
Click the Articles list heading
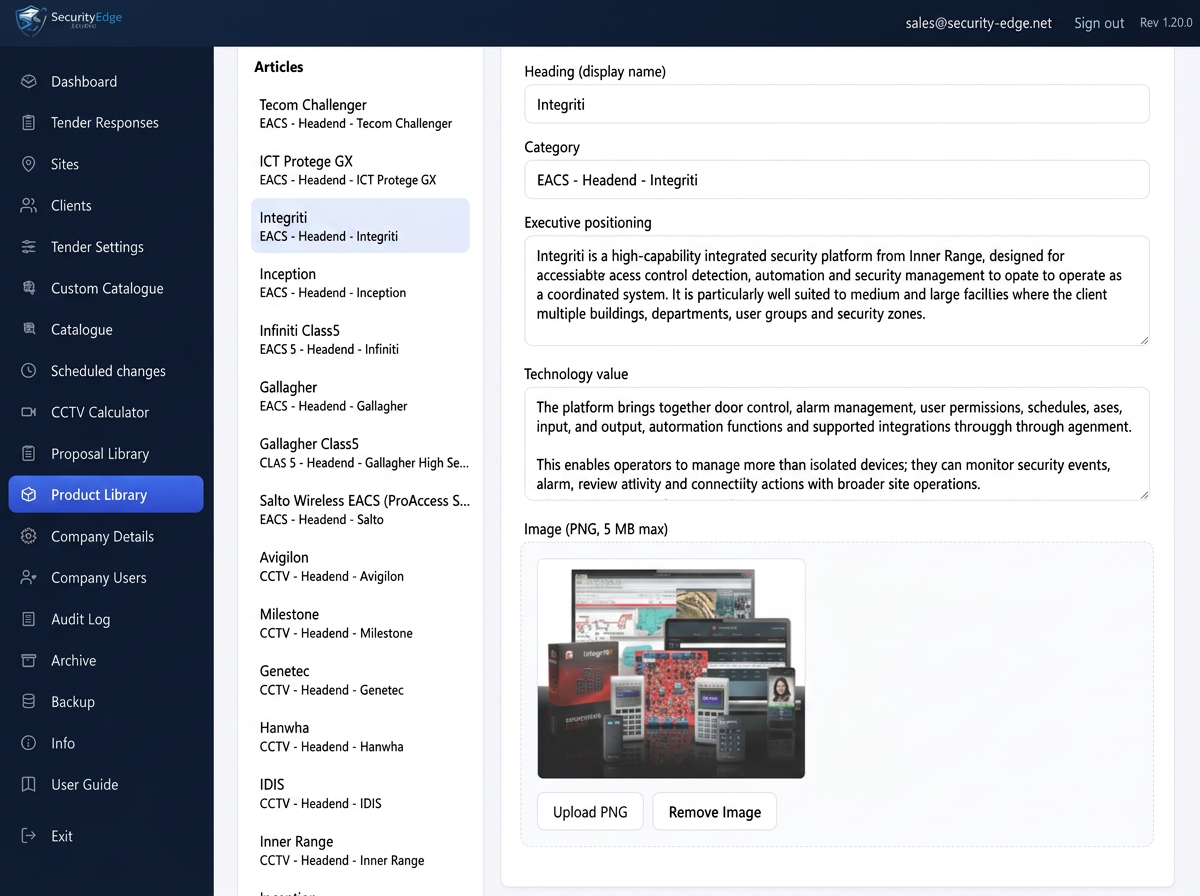279,67
